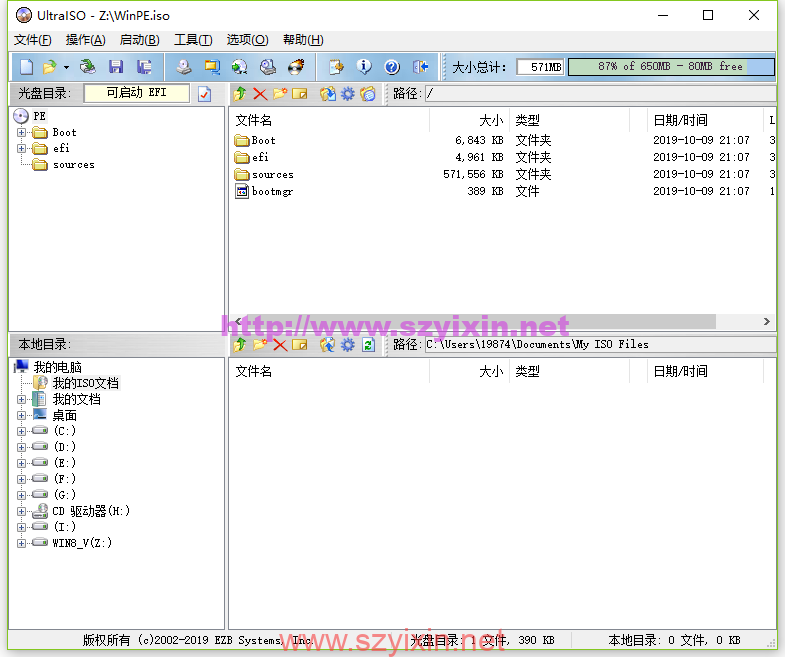Click the Exit door icon
785x657 pixels.
point(420,67)
